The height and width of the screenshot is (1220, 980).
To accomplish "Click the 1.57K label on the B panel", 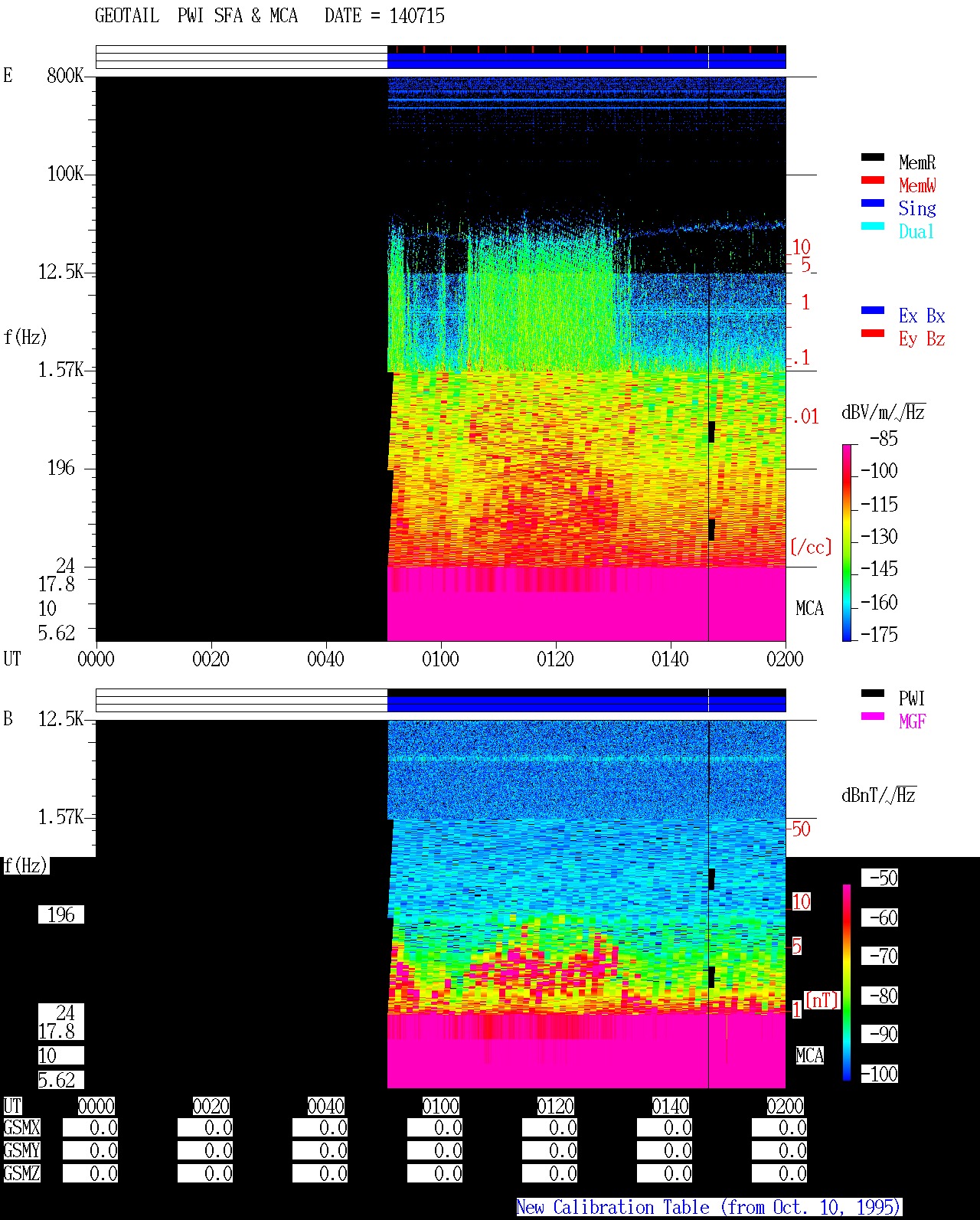I will [61, 817].
